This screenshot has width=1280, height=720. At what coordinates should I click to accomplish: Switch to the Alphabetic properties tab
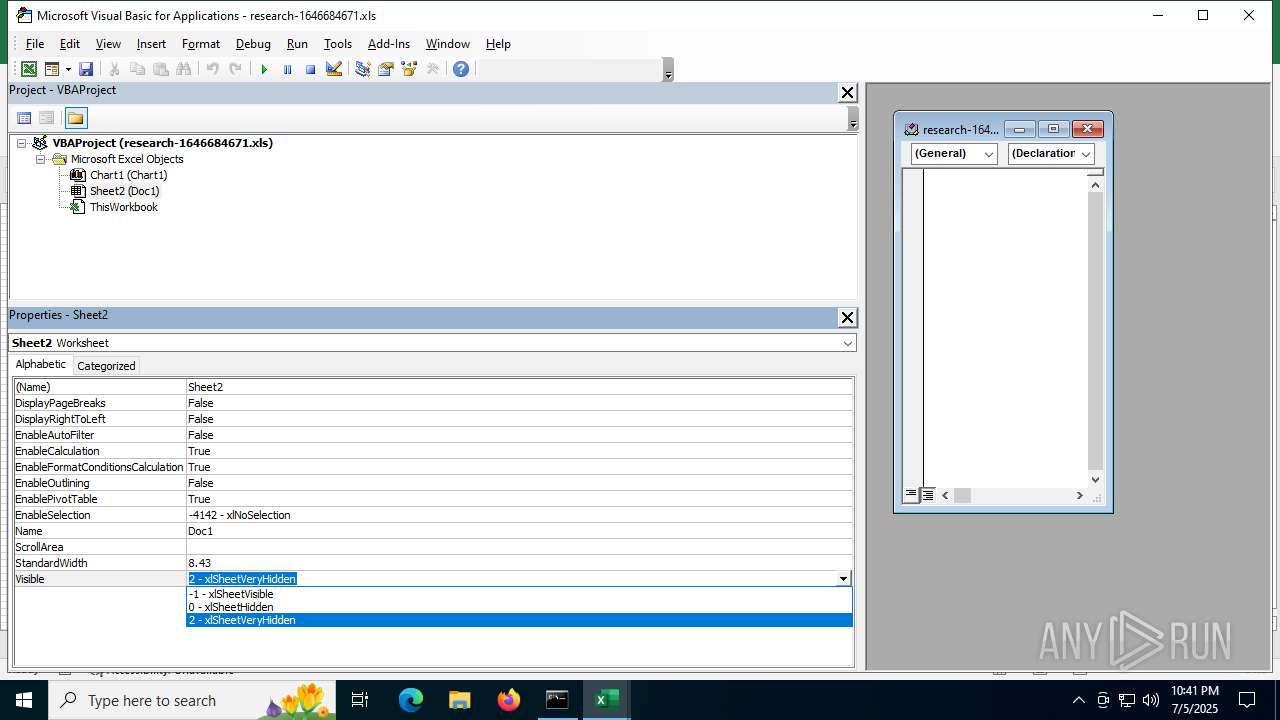[x=41, y=365]
